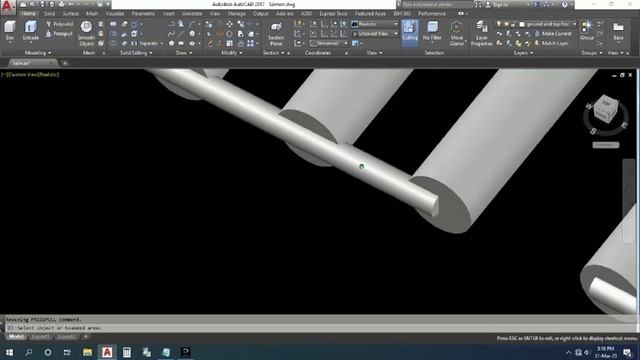
Task: Open the Section Plane tool
Action: pos(276,33)
